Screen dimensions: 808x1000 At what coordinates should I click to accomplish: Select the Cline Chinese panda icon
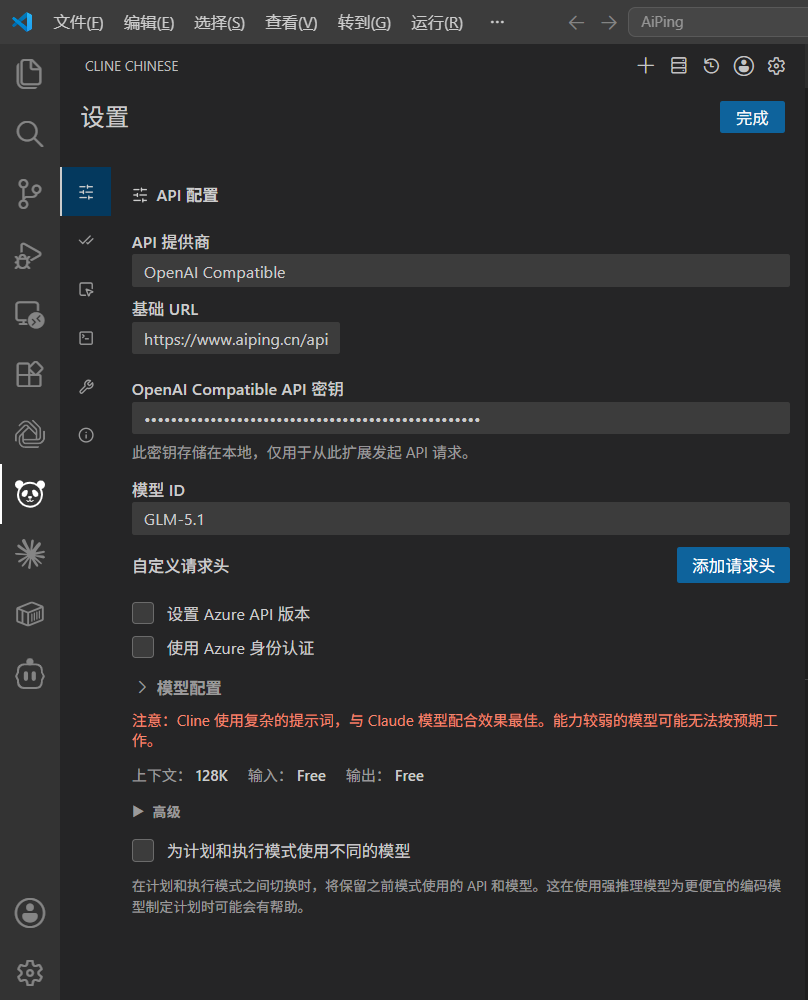pos(29,494)
